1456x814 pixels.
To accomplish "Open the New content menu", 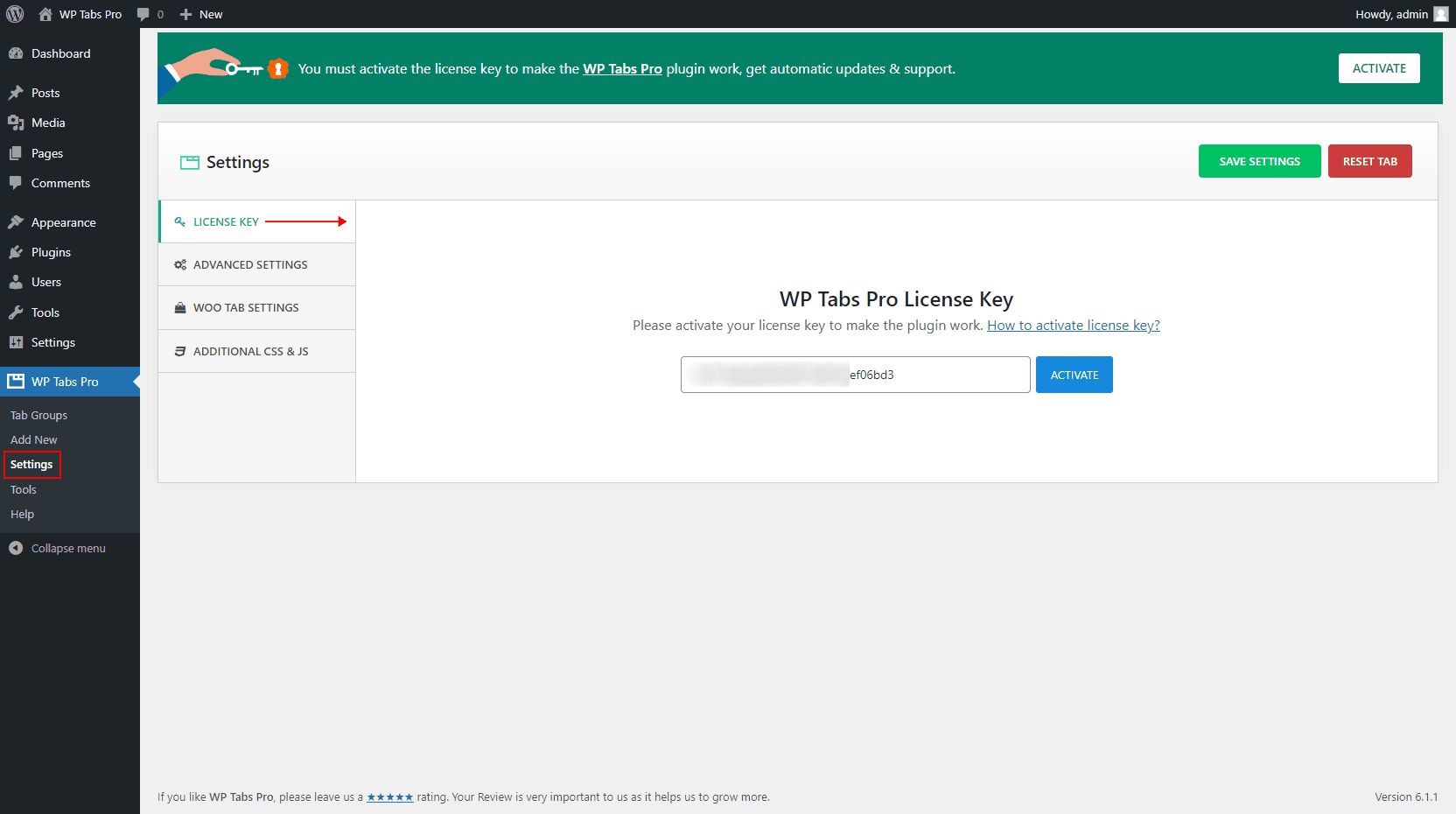I will pyautogui.click(x=201, y=14).
